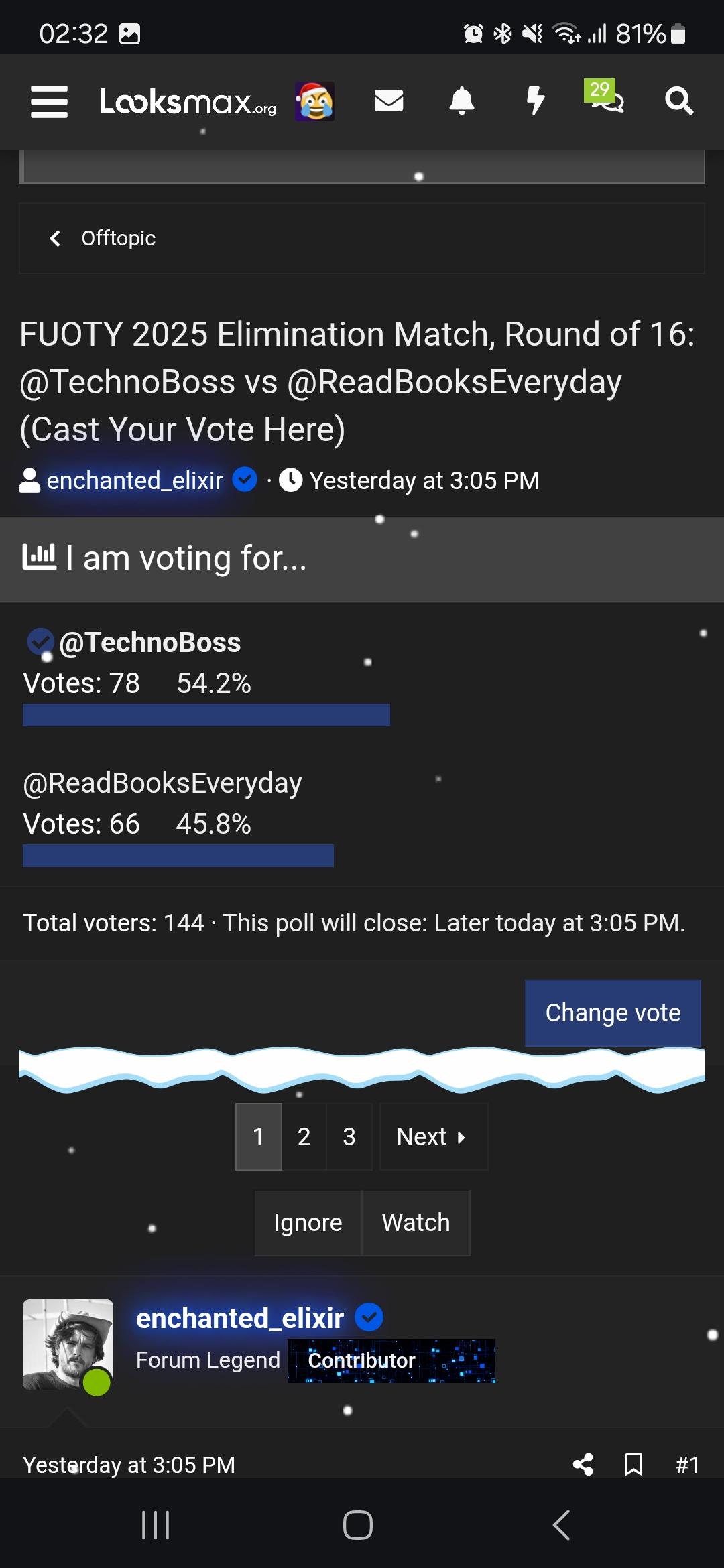724x1568 pixels.
Task: Switch to page 3 of the thread
Action: 349,1136
